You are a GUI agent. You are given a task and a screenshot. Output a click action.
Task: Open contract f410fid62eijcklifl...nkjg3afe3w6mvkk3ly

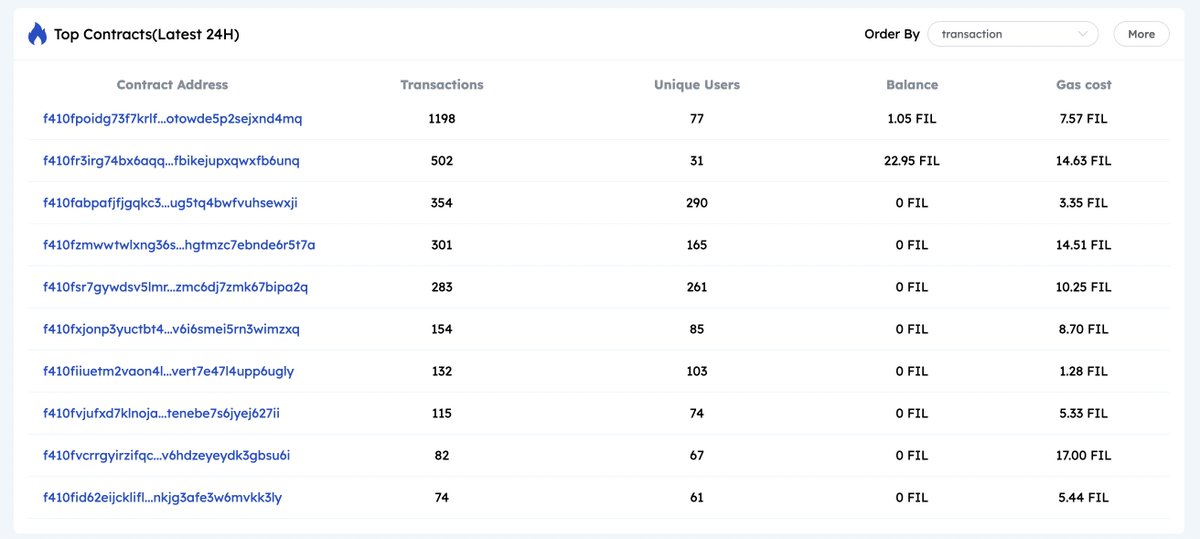click(162, 497)
